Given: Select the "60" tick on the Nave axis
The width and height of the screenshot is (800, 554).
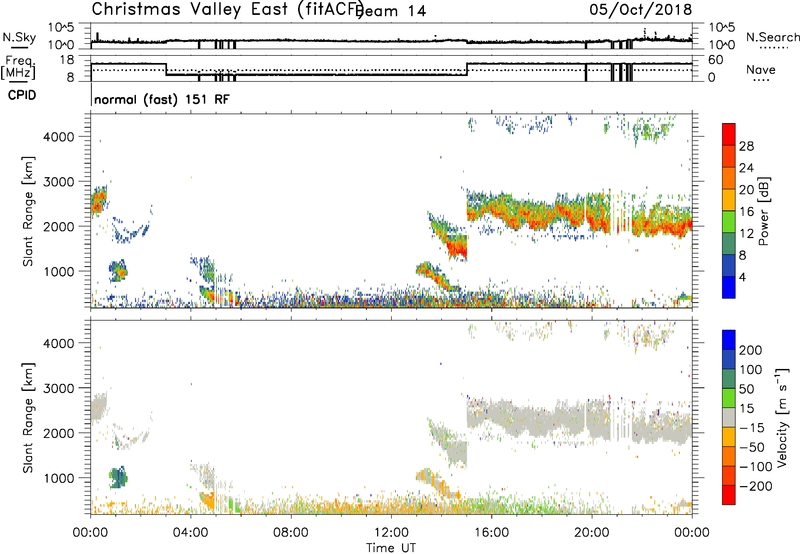Looking at the screenshot, I should tap(716, 60).
